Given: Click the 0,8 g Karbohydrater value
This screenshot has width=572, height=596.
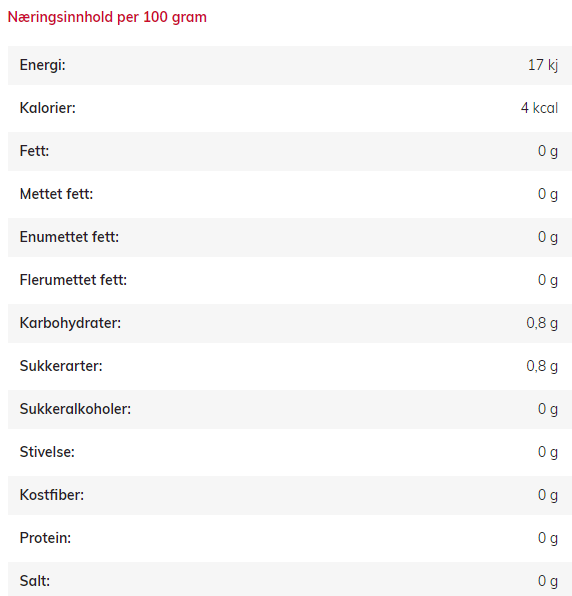Looking at the screenshot, I should [x=542, y=323].
